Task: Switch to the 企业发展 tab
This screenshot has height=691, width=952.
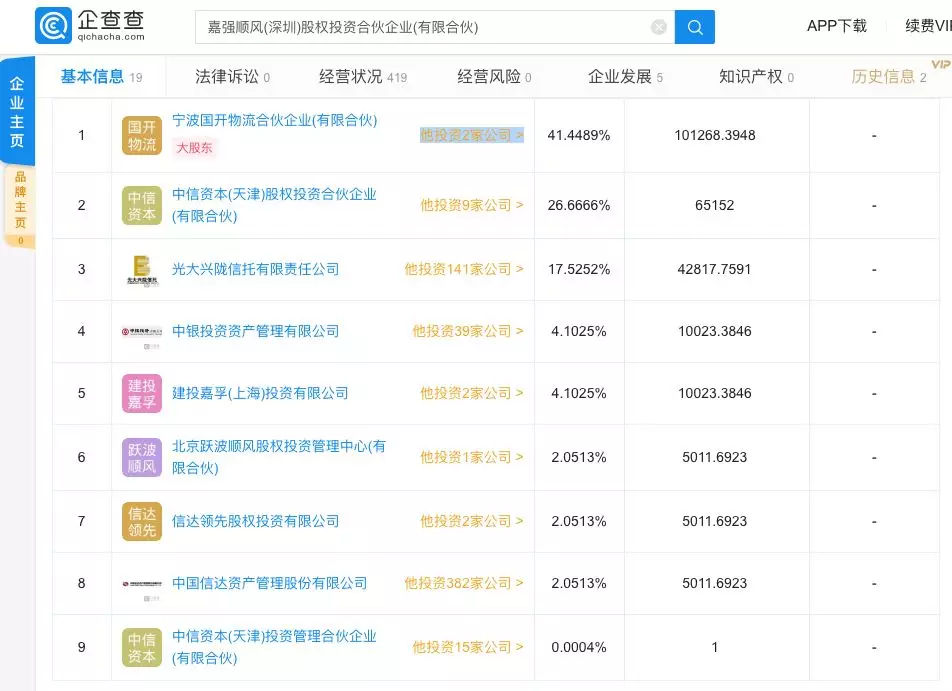Action: pyautogui.click(x=625, y=77)
